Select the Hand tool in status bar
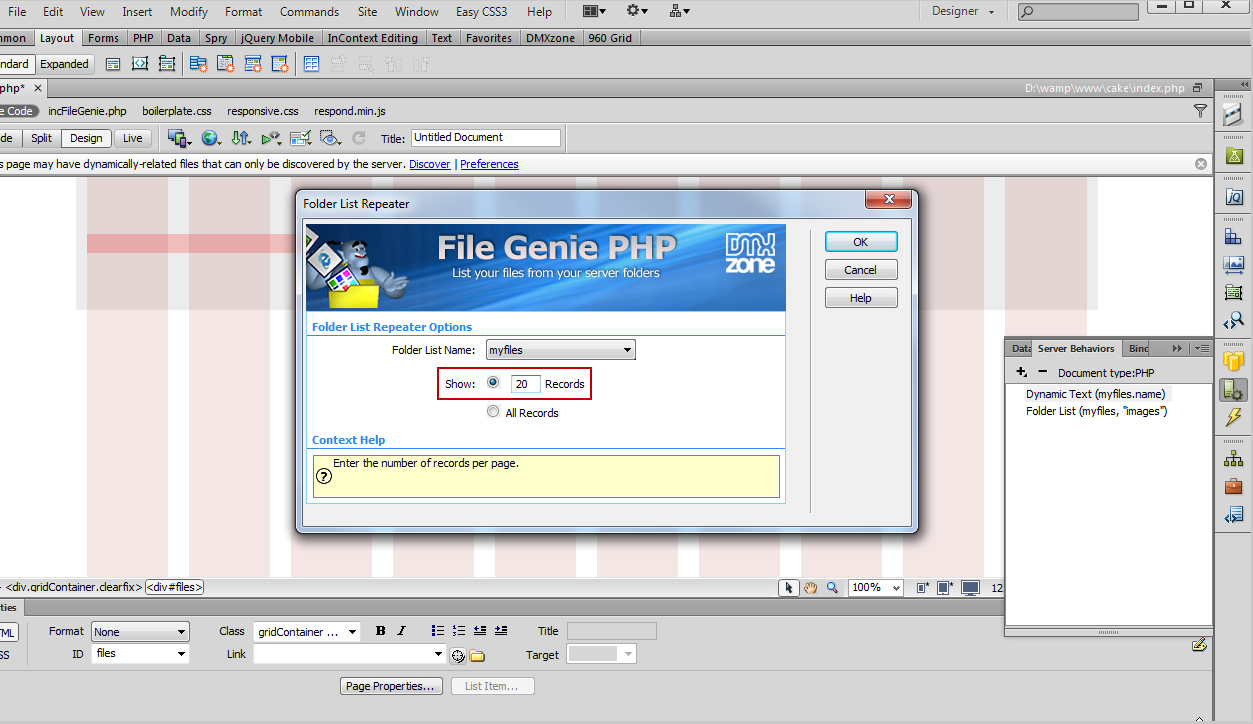Image resolution: width=1253 pixels, height=724 pixels. 811,588
